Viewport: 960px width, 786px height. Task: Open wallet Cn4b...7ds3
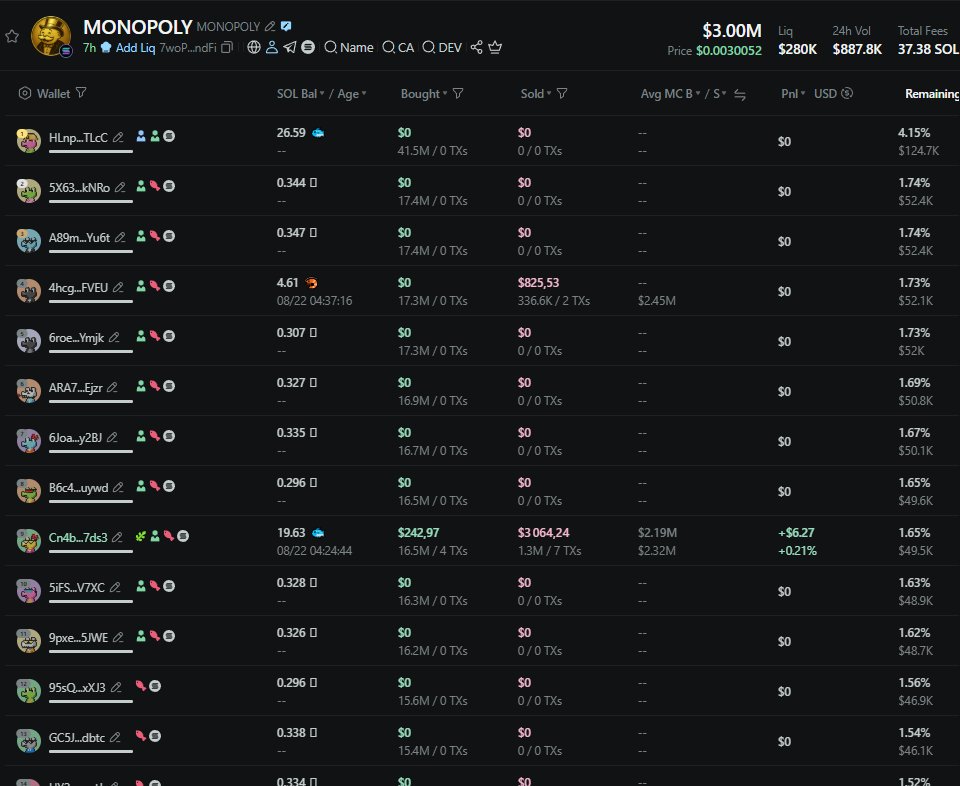(x=78, y=537)
